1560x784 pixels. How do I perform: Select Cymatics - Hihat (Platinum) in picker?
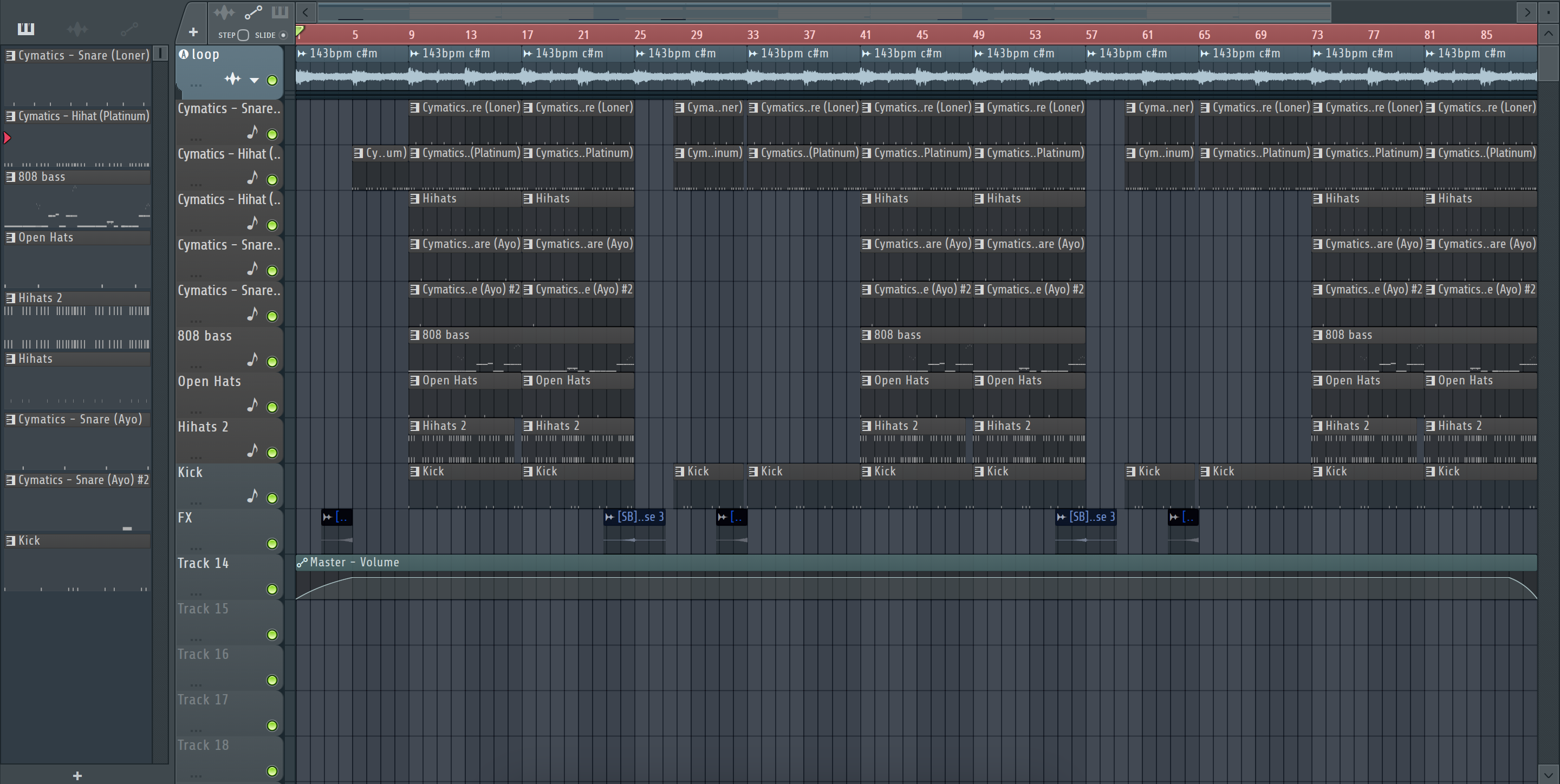tap(77, 116)
